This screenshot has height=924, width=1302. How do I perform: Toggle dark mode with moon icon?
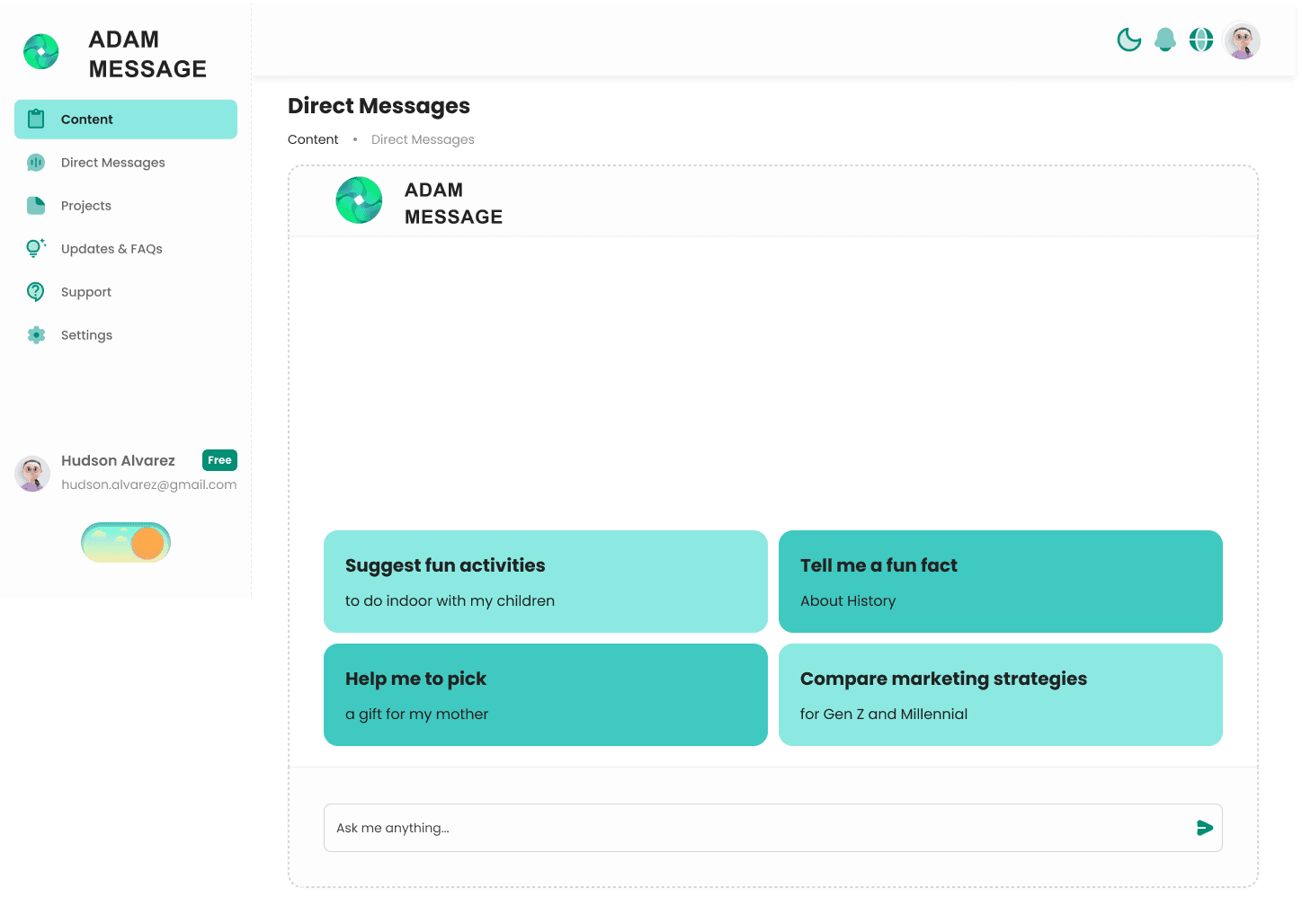[1128, 40]
